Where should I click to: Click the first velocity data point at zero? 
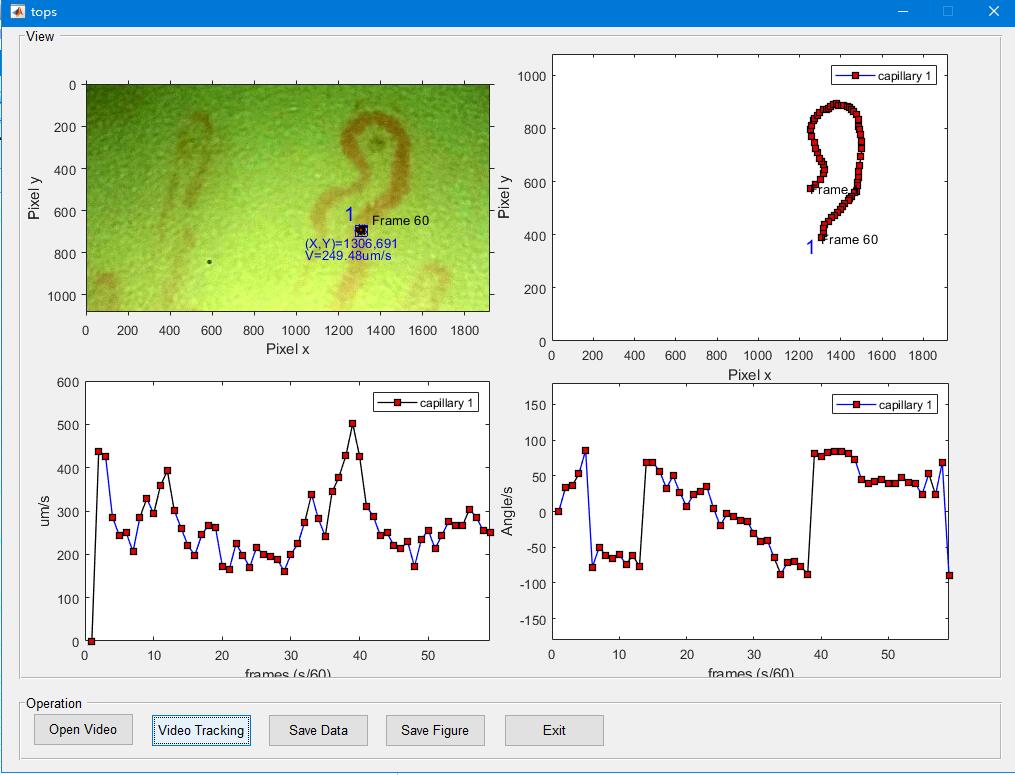91,642
